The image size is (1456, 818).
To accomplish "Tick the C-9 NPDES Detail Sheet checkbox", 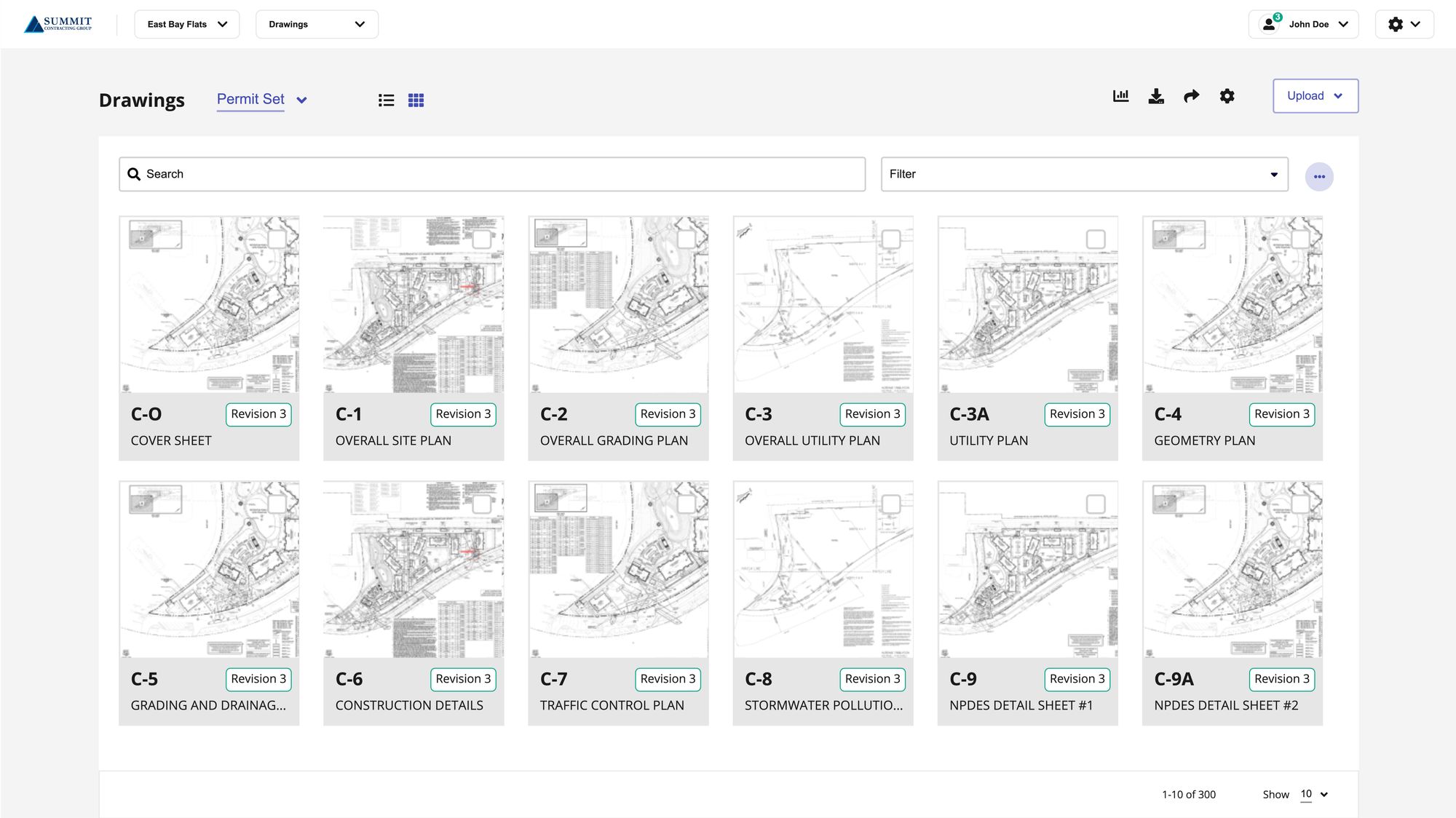I will (1095, 504).
